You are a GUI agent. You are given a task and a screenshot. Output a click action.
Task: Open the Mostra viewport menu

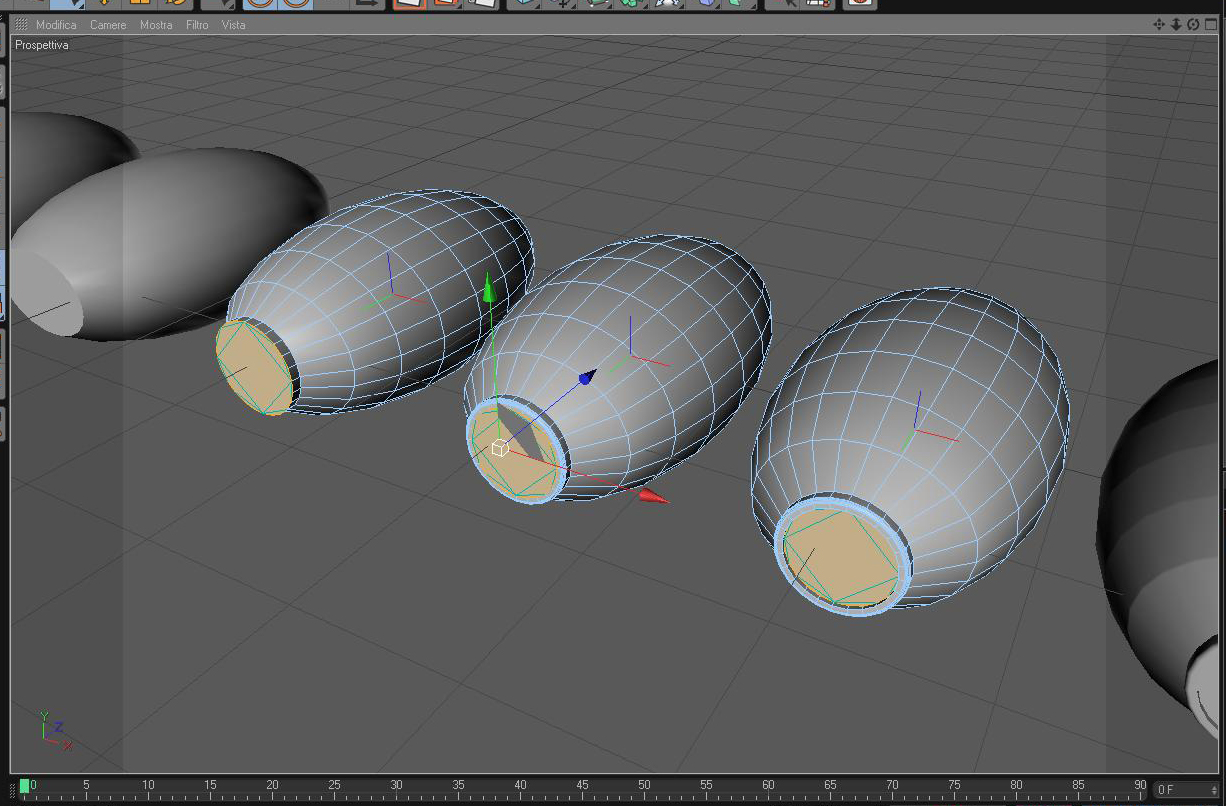(156, 25)
